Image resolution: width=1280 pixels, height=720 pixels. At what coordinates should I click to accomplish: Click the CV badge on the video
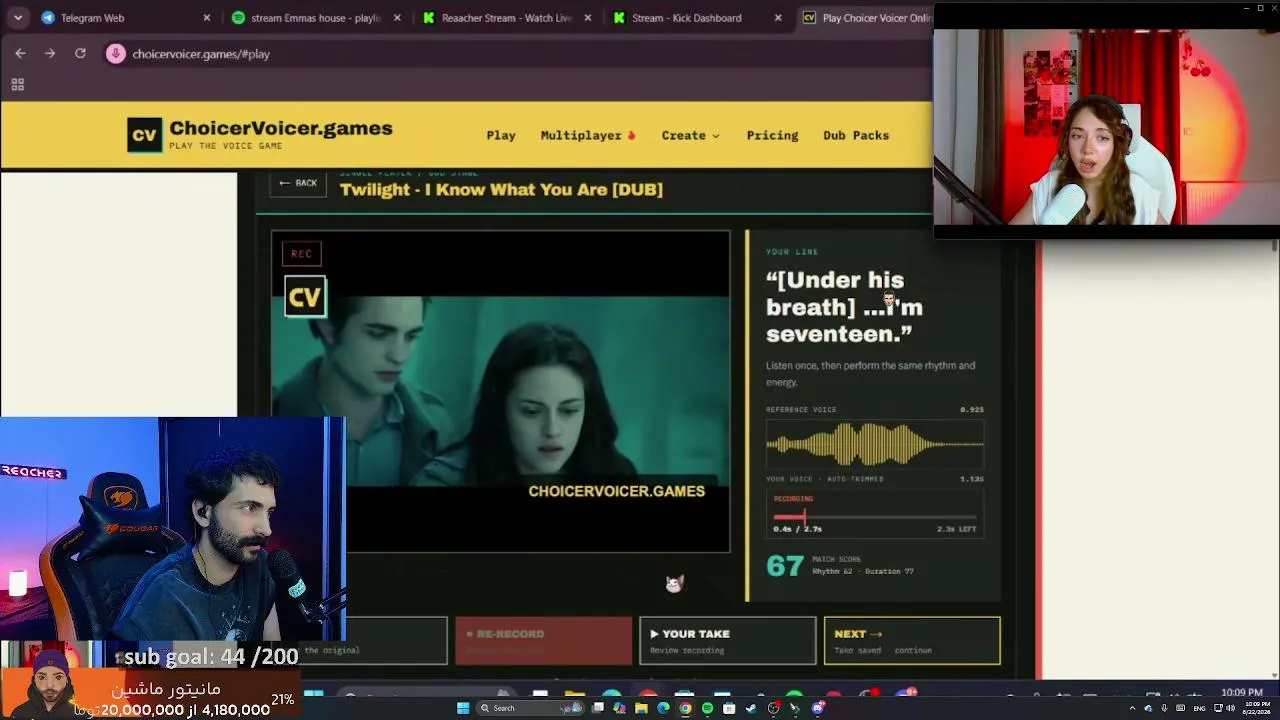(x=305, y=297)
